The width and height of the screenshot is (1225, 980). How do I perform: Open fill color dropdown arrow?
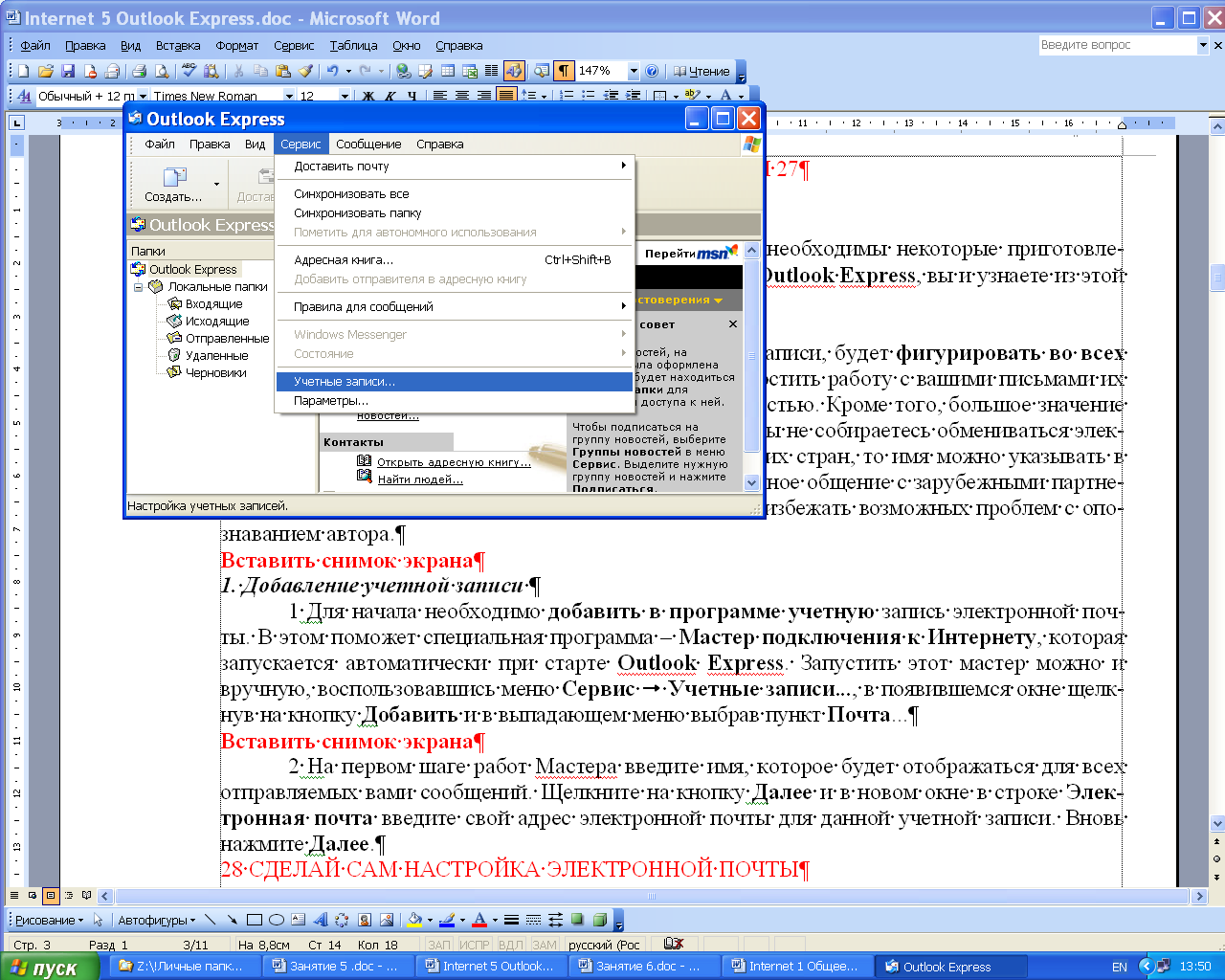430,920
